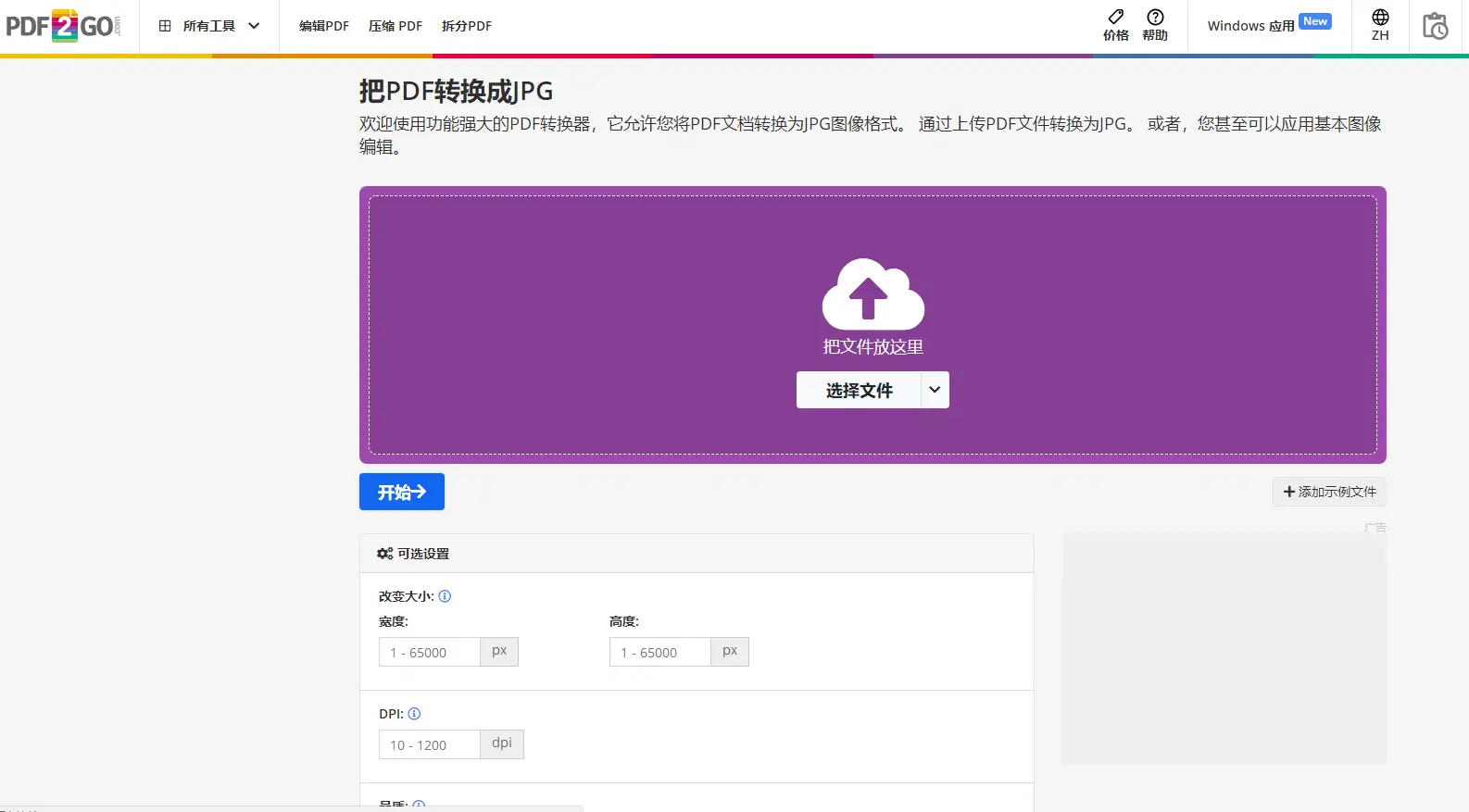Click the cloud upload icon
The height and width of the screenshot is (812, 1469).
[x=873, y=294]
